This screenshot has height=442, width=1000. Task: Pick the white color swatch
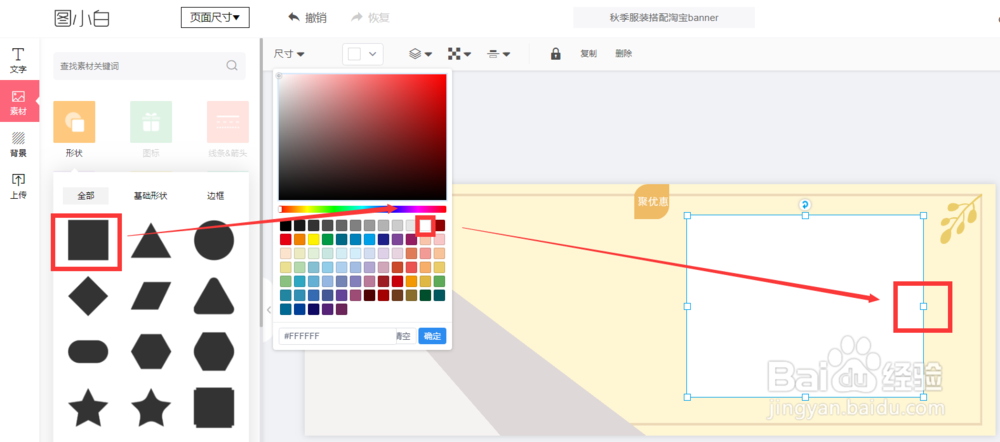425,225
